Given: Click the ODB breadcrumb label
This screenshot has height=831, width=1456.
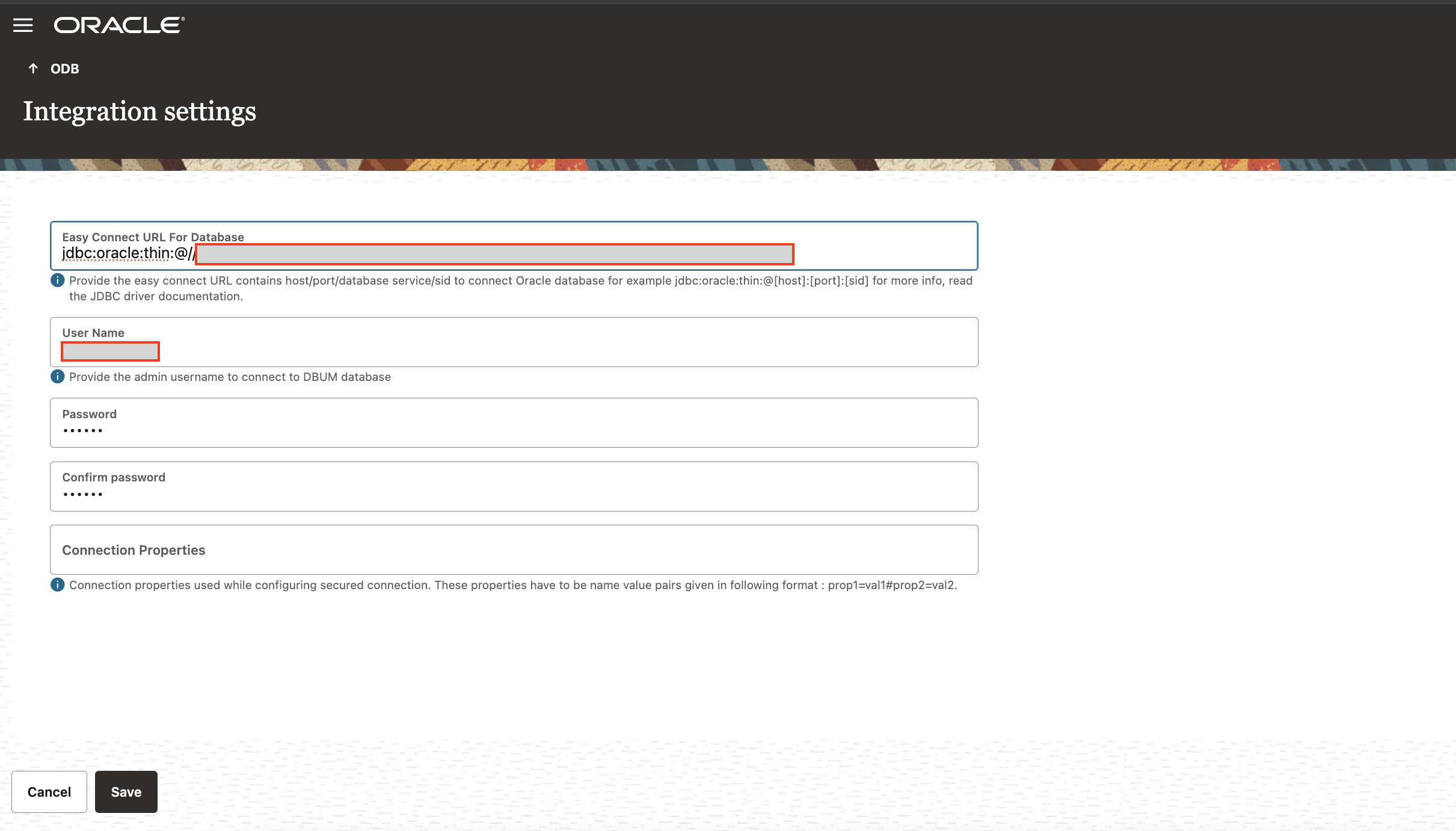Looking at the screenshot, I should point(64,68).
